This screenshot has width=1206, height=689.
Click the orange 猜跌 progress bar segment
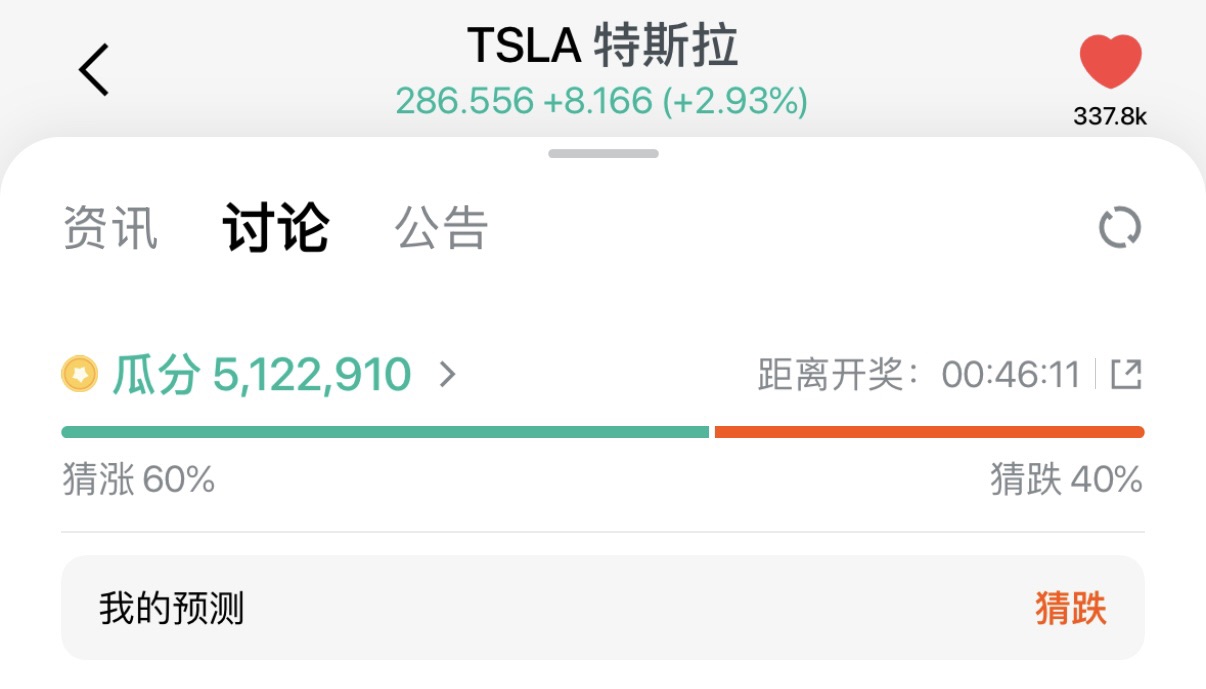tap(929, 432)
